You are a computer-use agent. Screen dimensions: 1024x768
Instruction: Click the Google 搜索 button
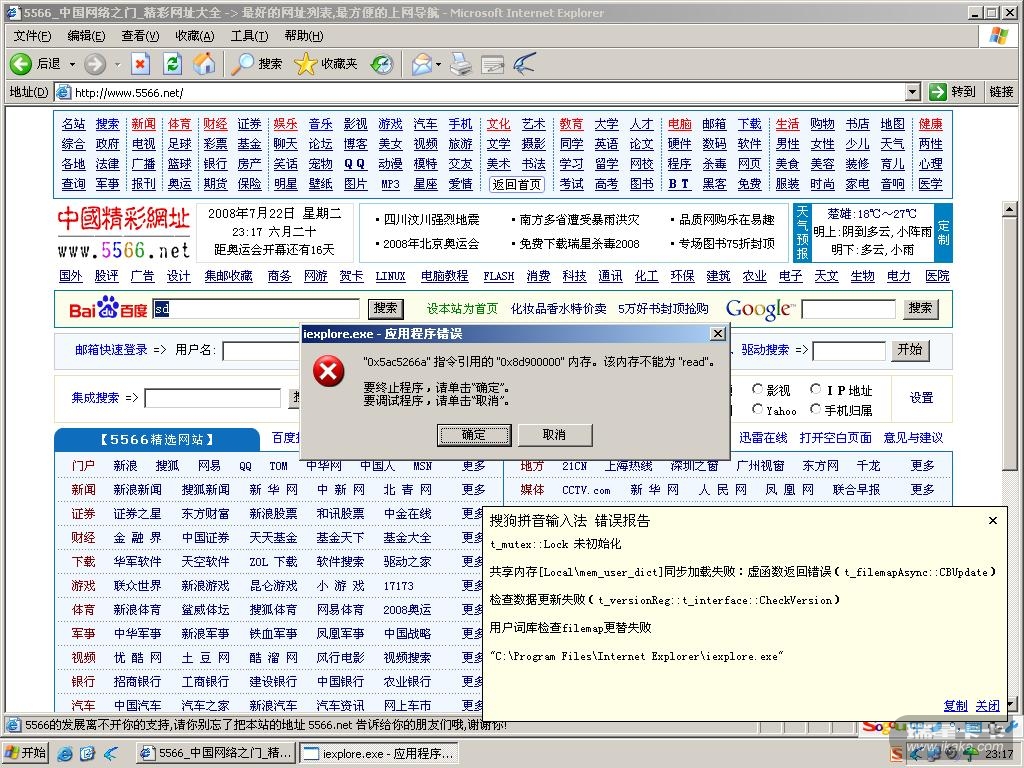pos(920,308)
